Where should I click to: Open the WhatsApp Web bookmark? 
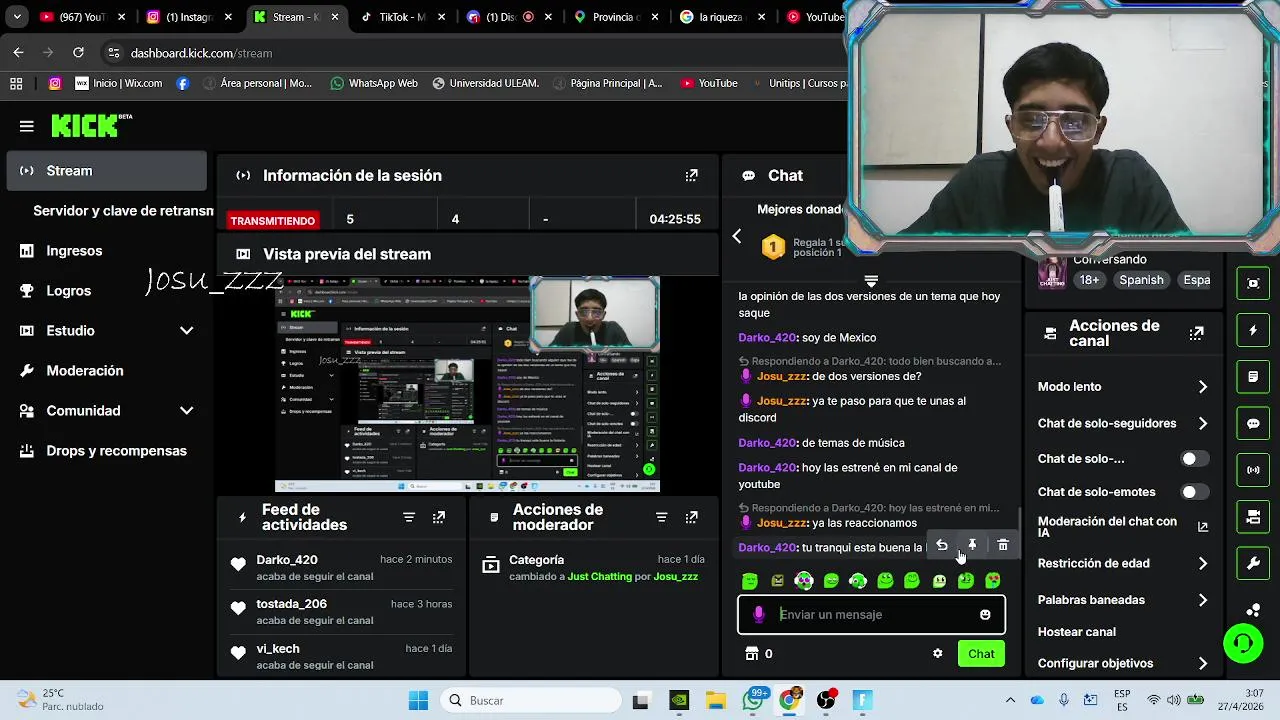click(x=374, y=84)
